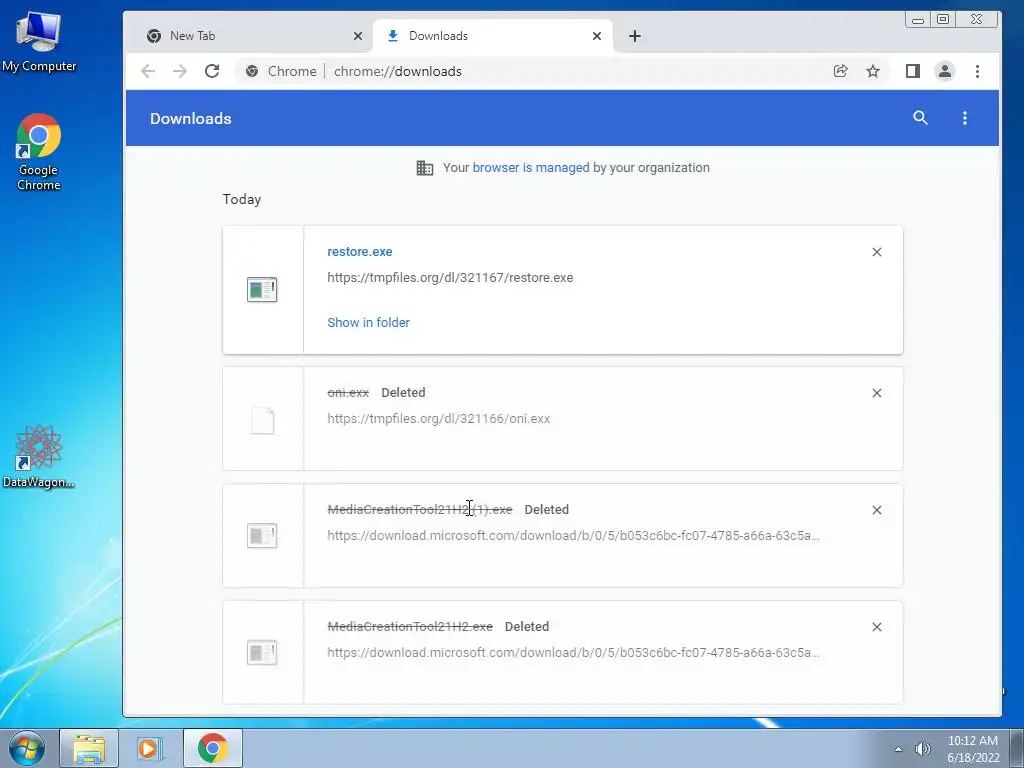Click the chrome://downloads address bar

(397, 71)
